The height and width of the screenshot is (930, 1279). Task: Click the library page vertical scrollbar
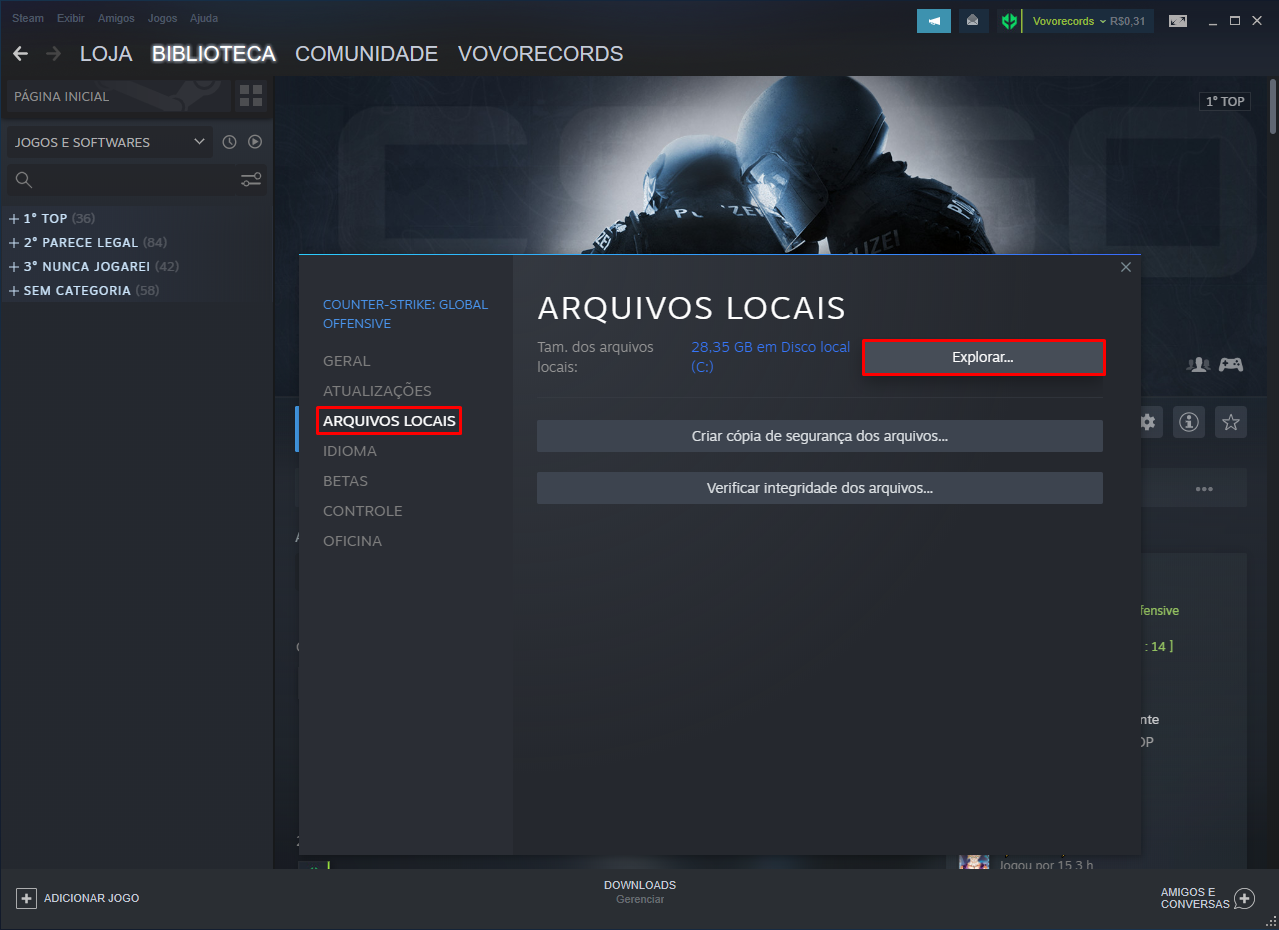(1273, 105)
